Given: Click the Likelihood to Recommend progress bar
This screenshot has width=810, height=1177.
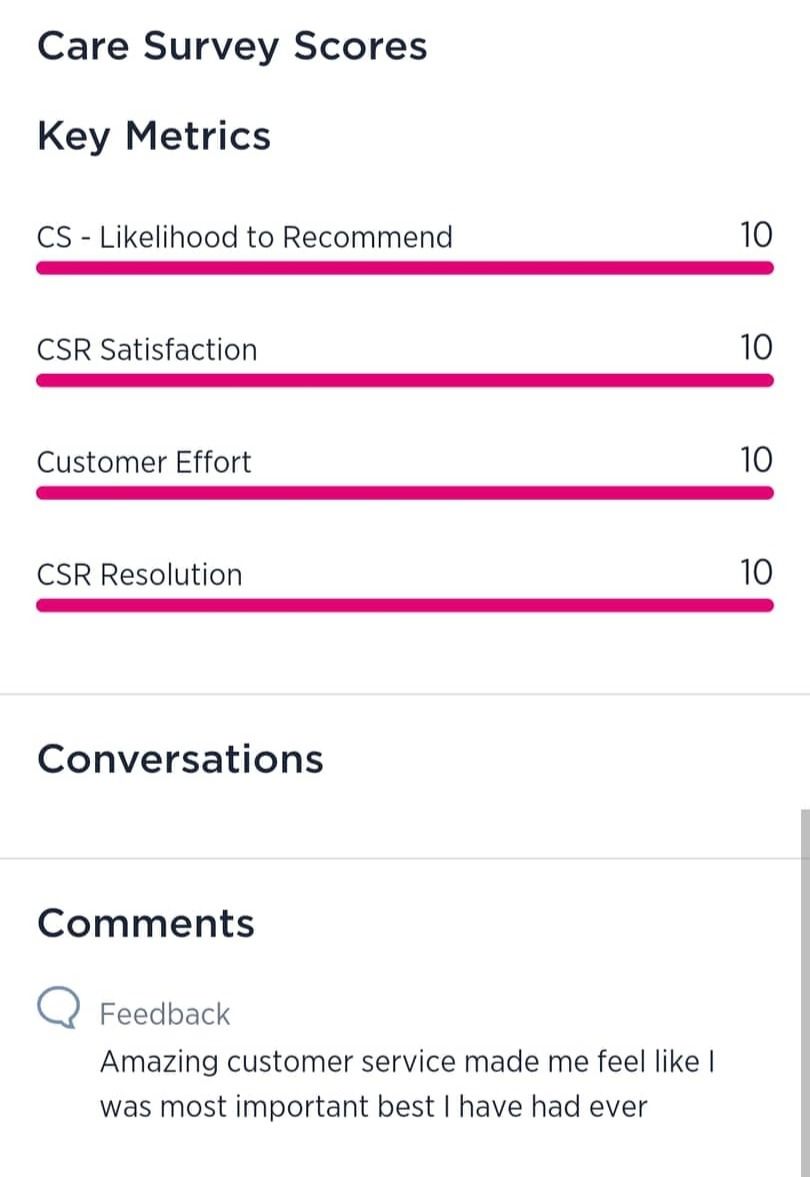Looking at the screenshot, I should click(x=405, y=268).
